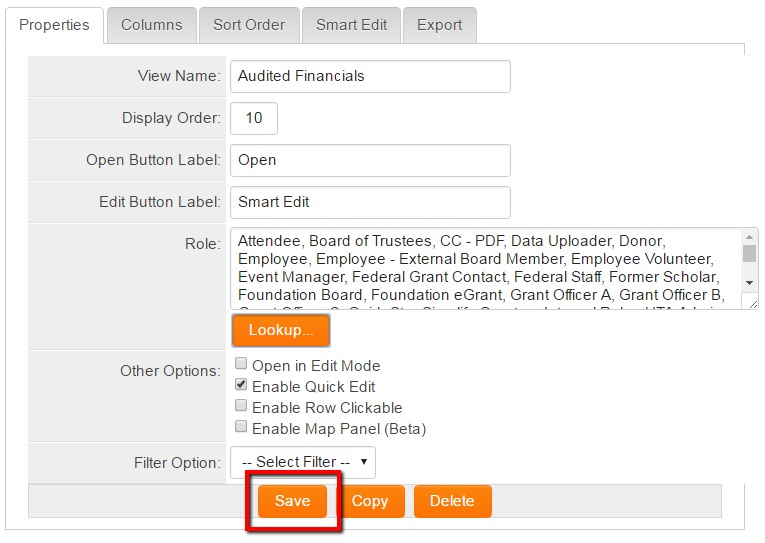Switch to the Columns tab
This screenshot has height=543, width=765.
tap(152, 25)
